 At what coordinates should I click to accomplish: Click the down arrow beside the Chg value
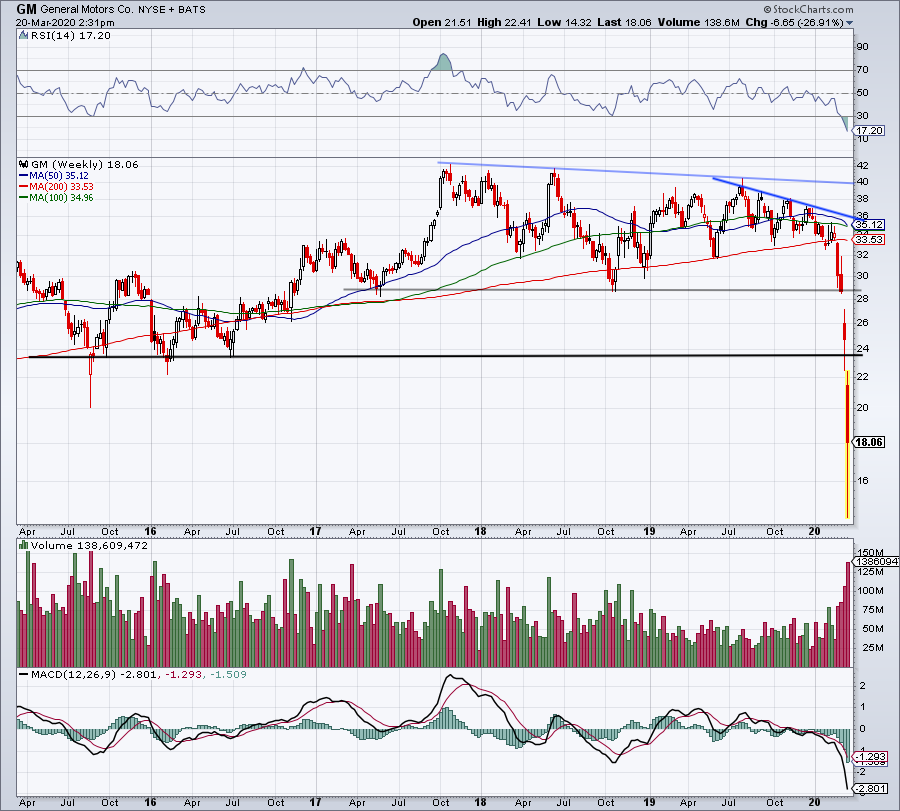[849, 23]
